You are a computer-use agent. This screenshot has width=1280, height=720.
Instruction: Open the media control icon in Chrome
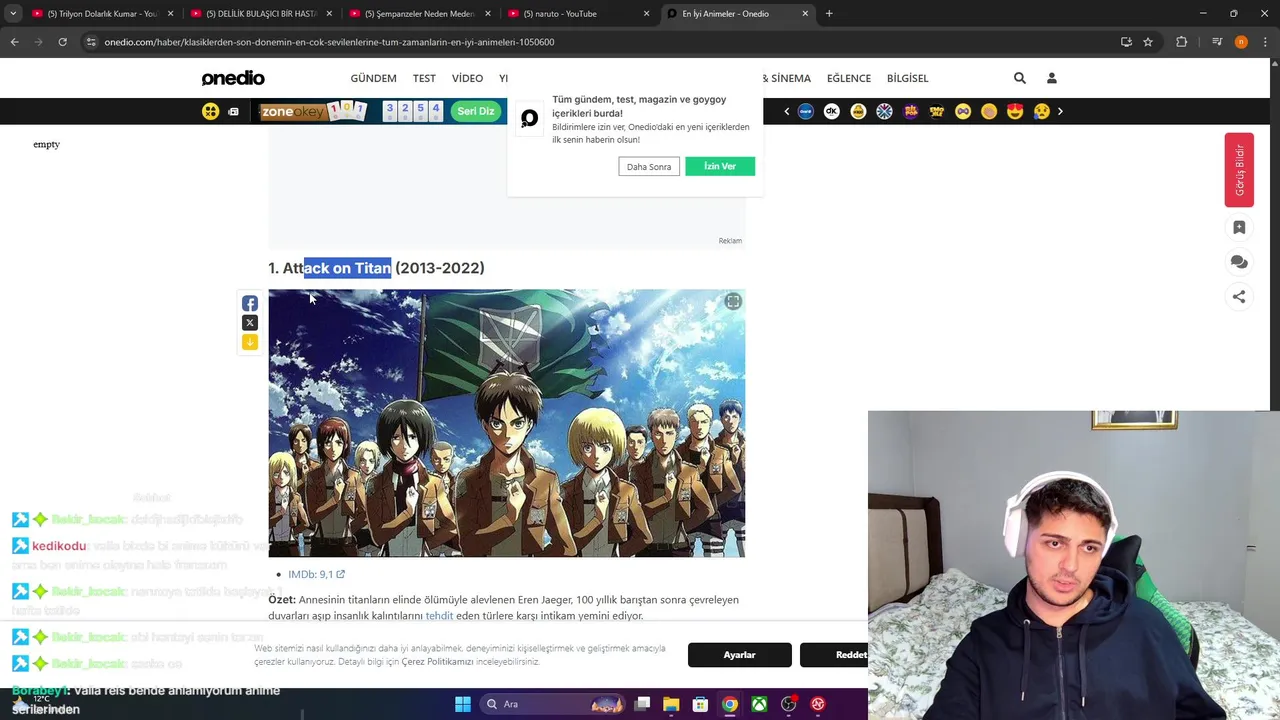click(1217, 42)
